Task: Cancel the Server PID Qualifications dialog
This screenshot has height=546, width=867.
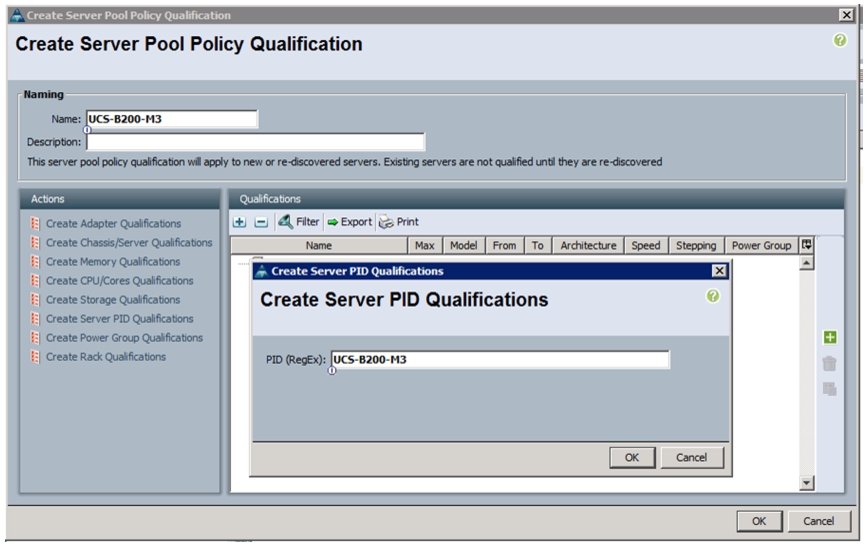Action: 692,457
